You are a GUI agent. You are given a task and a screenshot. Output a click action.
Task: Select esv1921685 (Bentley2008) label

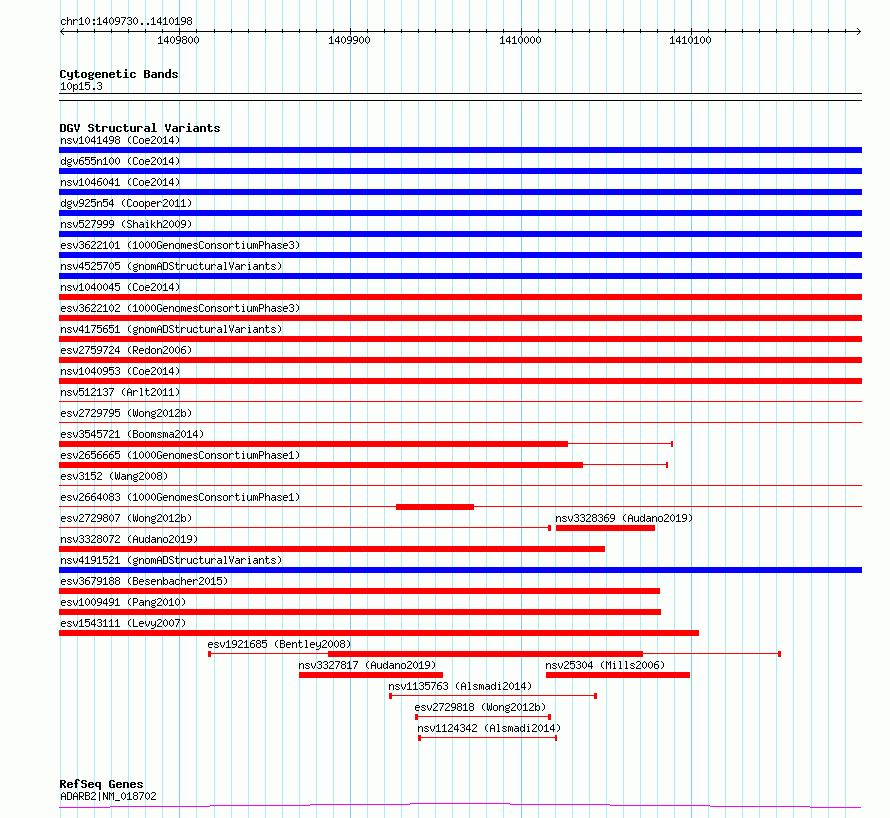[x=279, y=644]
